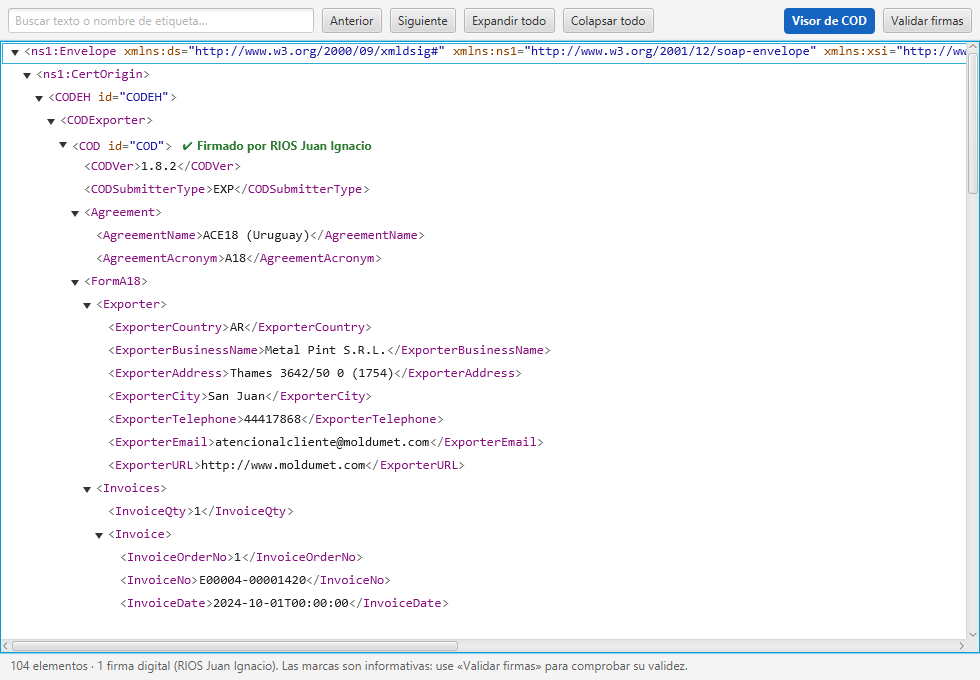980x680 pixels.
Task: Focus the search text or tag field
Action: point(161,21)
